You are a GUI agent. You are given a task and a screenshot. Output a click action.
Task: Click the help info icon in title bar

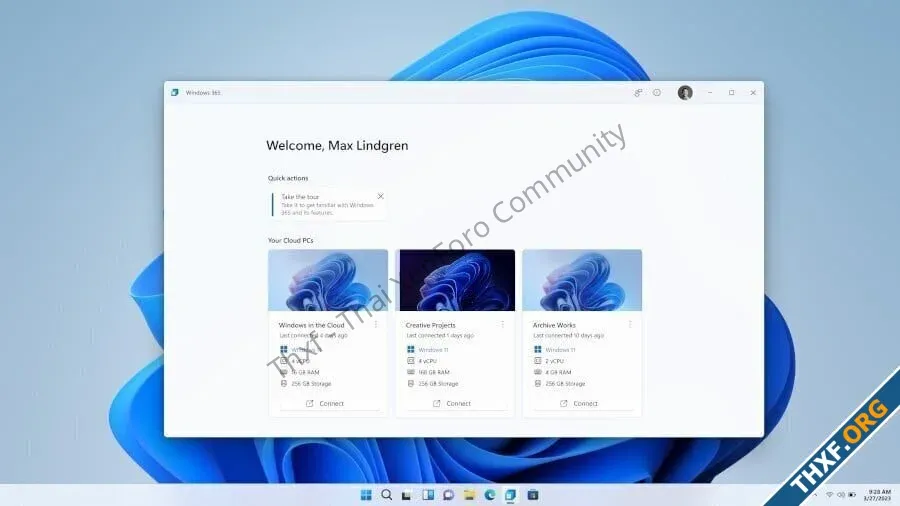[657, 93]
